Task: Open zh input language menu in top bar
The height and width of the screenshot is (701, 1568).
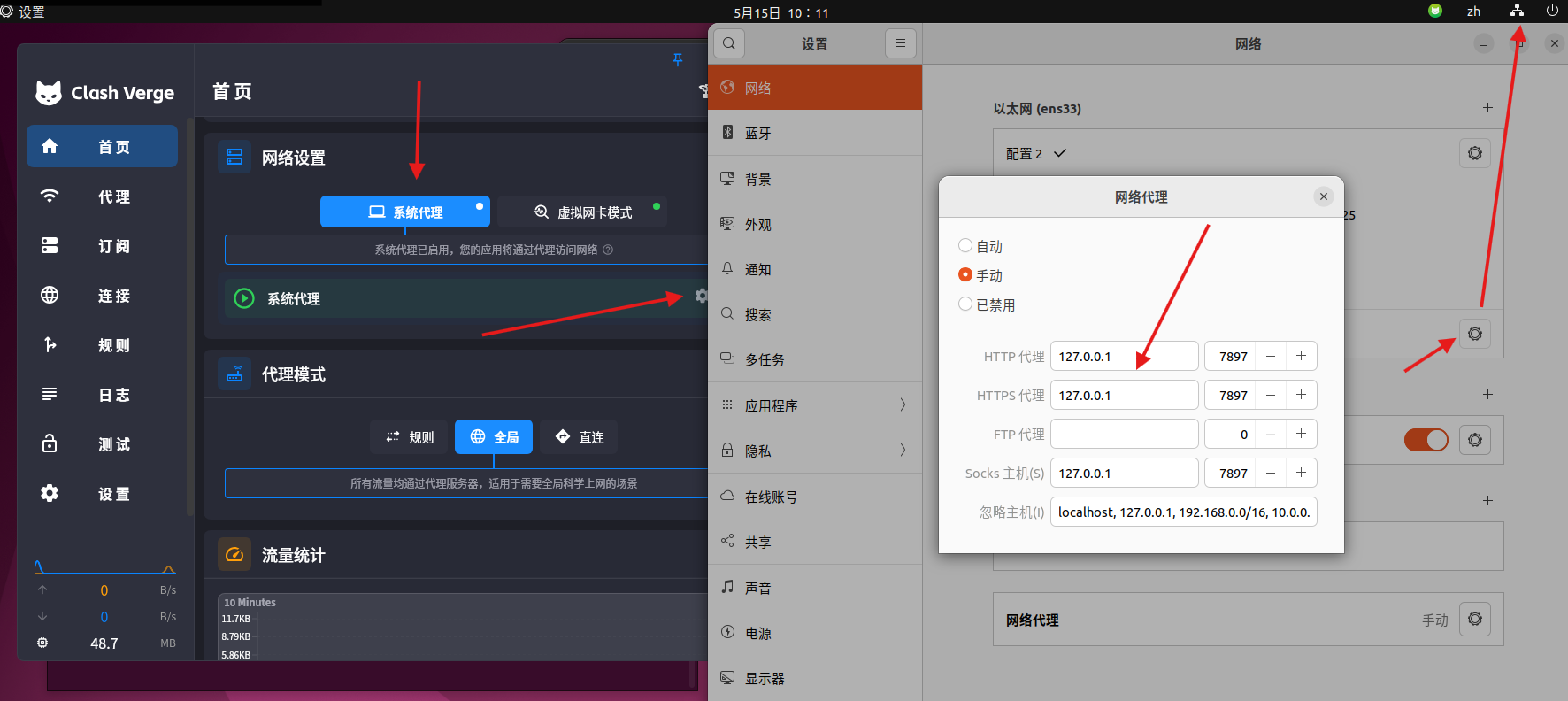Action: click(1473, 12)
